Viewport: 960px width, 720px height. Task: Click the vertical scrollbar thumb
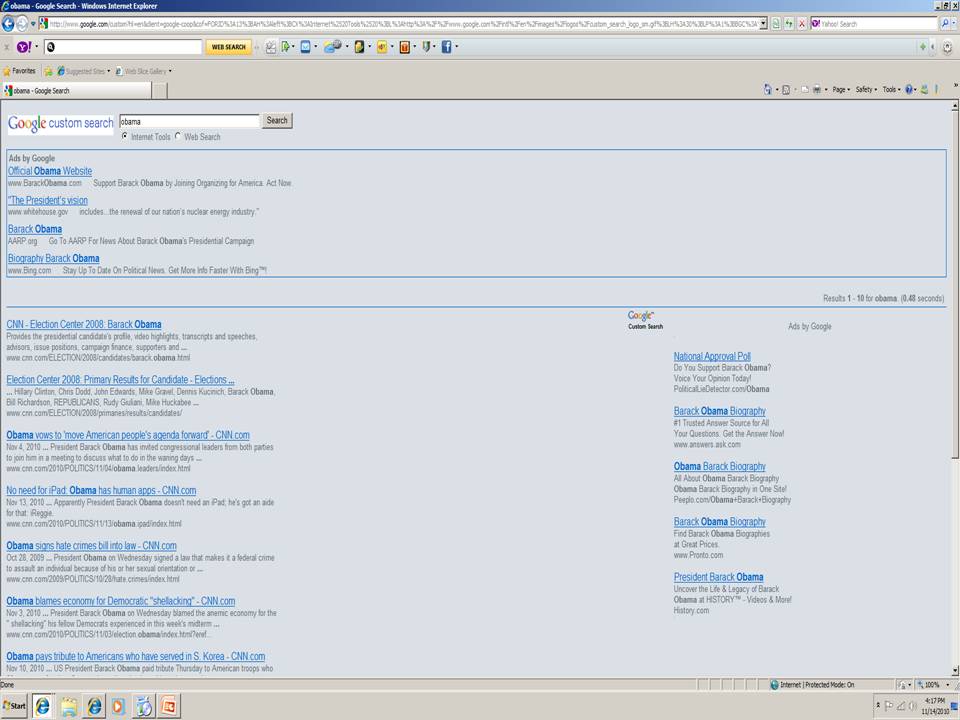pos(954,285)
